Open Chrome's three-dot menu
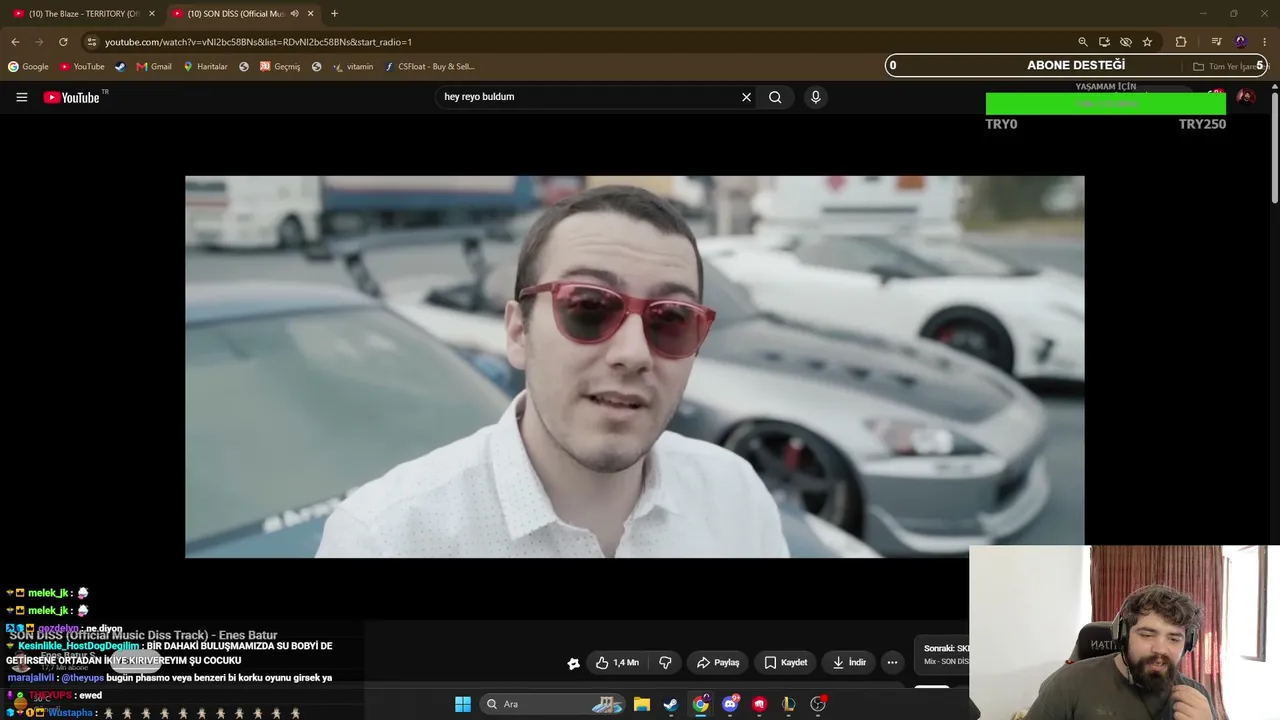Viewport: 1280px width, 720px height. point(1265,42)
